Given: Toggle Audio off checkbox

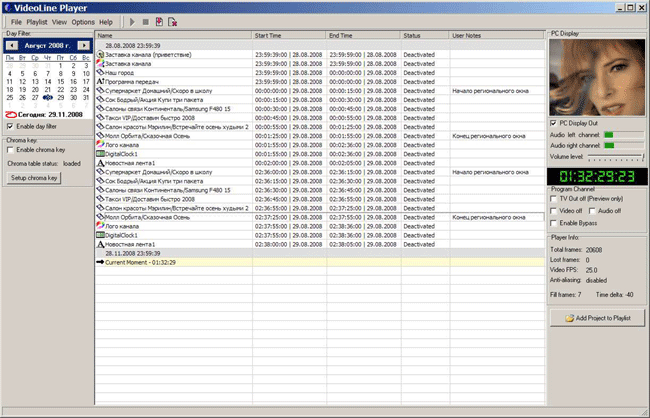Looking at the screenshot, I should click(x=592, y=211).
